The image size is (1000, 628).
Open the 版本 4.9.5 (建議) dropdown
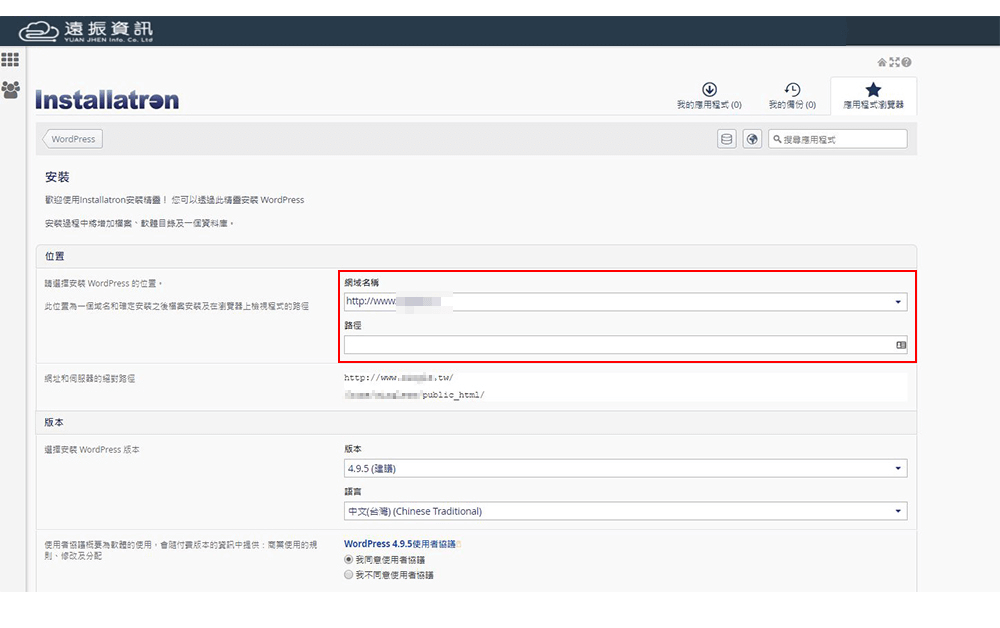[x=626, y=469]
